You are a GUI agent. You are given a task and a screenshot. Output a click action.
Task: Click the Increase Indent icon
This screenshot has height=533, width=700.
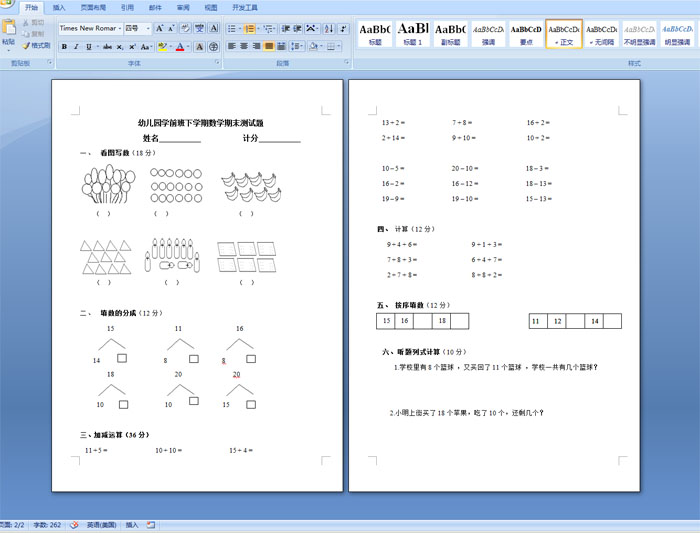click(297, 29)
